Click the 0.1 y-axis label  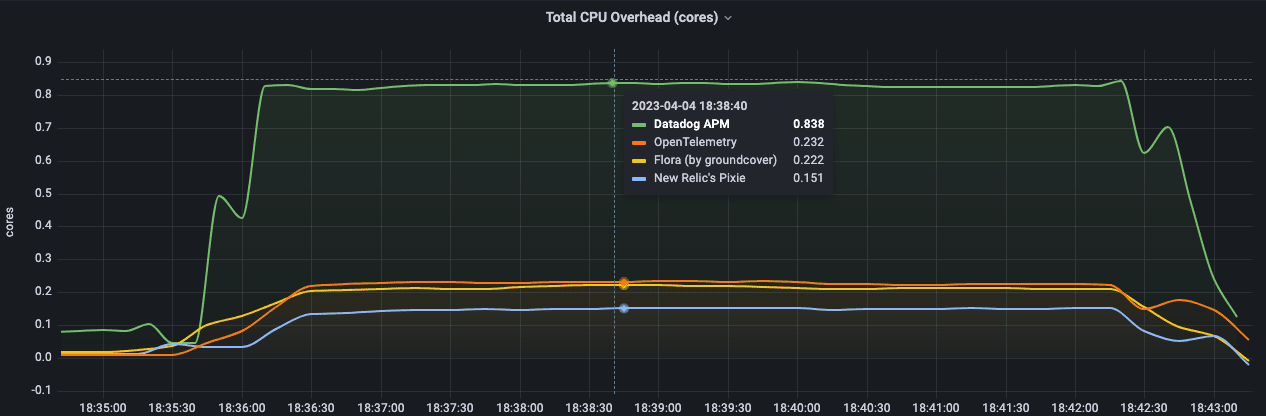[43, 325]
